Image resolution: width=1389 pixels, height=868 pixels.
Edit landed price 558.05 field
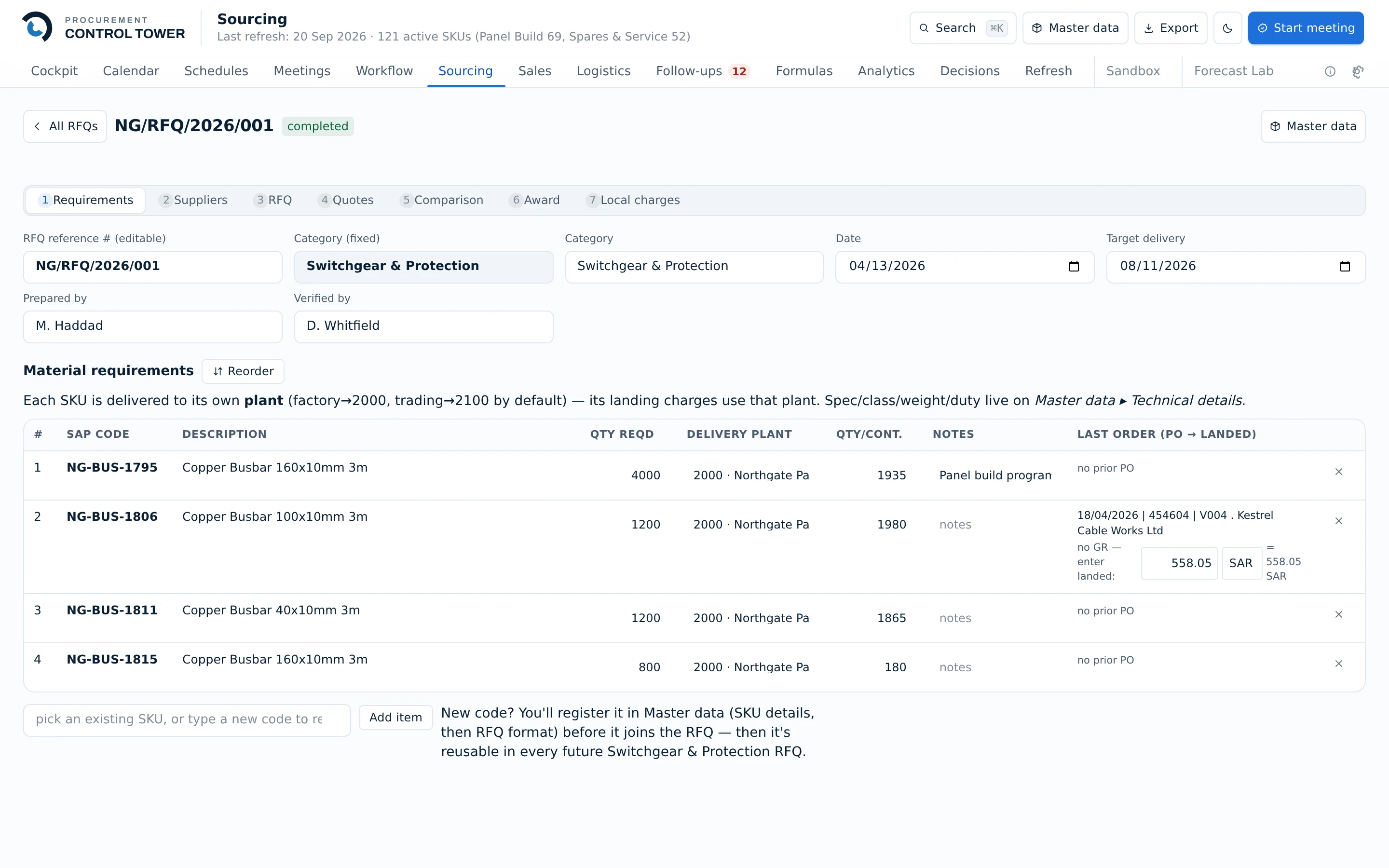[1179, 563]
